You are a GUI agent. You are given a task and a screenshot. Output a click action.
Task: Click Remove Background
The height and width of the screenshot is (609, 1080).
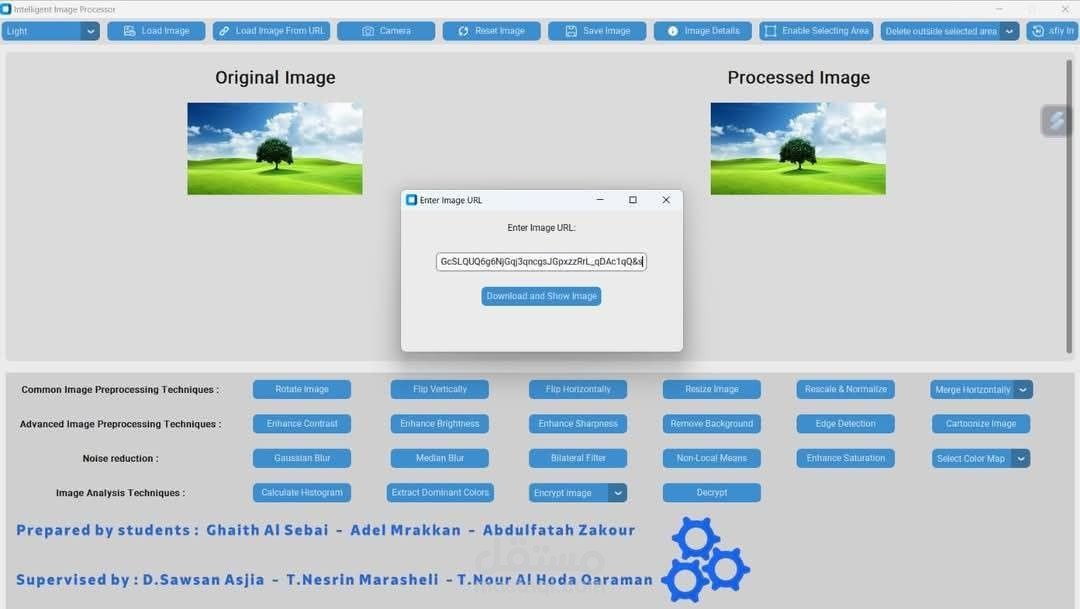712,424
